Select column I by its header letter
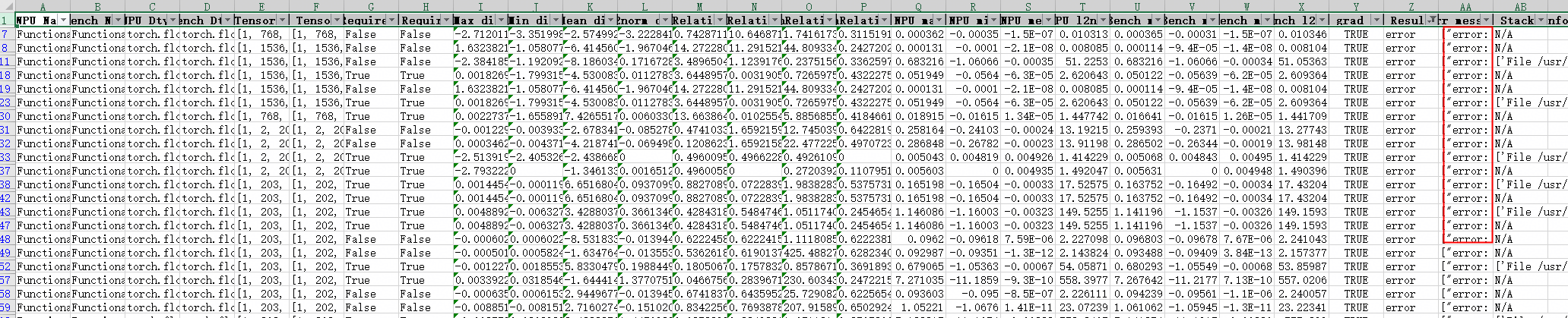 480,6
